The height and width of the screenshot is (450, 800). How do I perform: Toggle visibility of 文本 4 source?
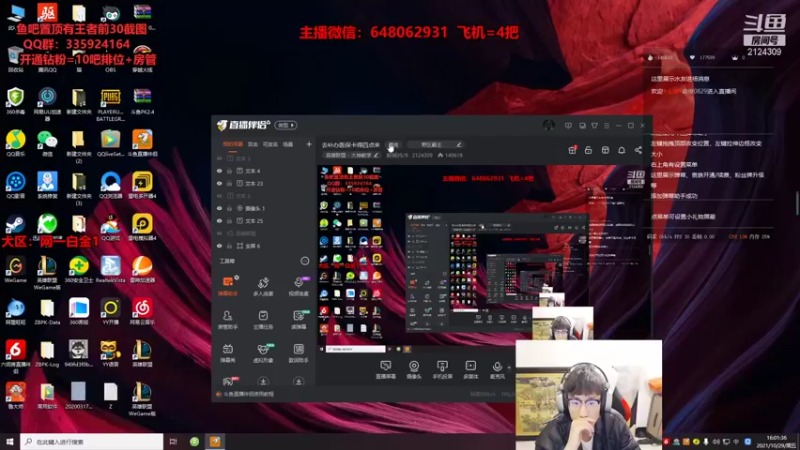pyautogui.click(x=219, y=171)
